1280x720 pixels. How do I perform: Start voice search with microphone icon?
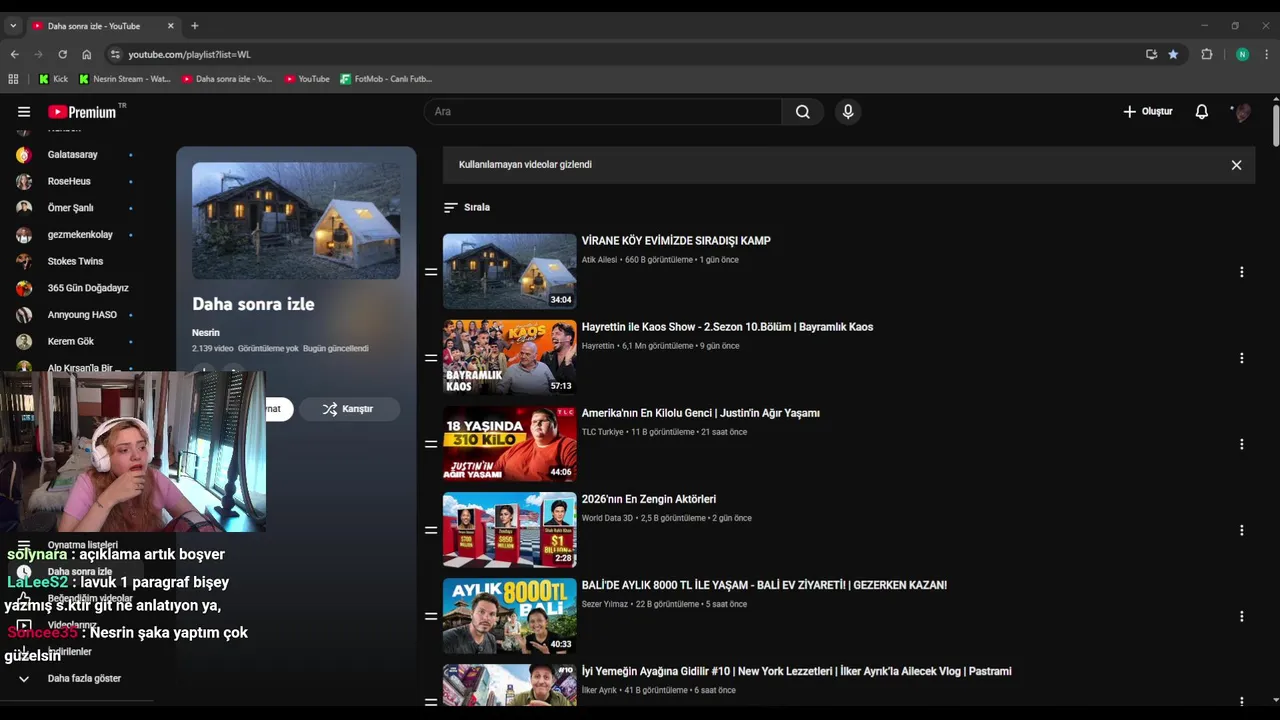pyautogui.click(x=848, y=112)
